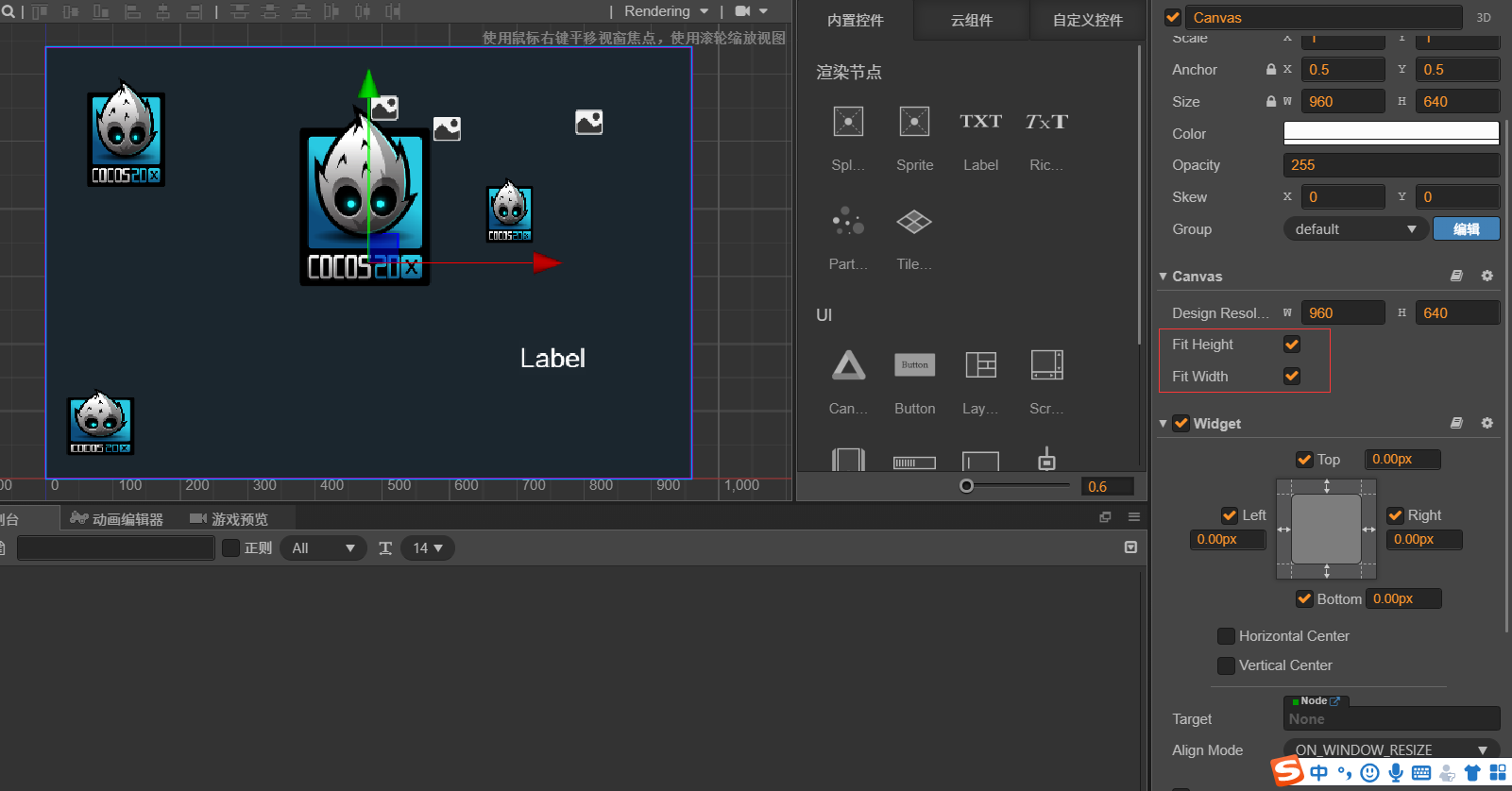This screenshot has height=791, width=1512.
Task: Click the distribute bottom edges icon
Action: tap(301, 11)
